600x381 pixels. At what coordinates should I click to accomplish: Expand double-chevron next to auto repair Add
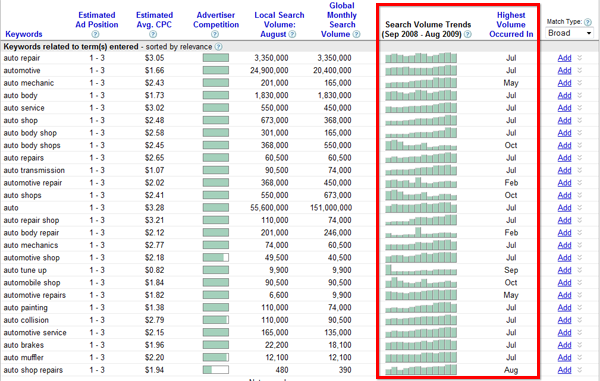tap(580, 58)
